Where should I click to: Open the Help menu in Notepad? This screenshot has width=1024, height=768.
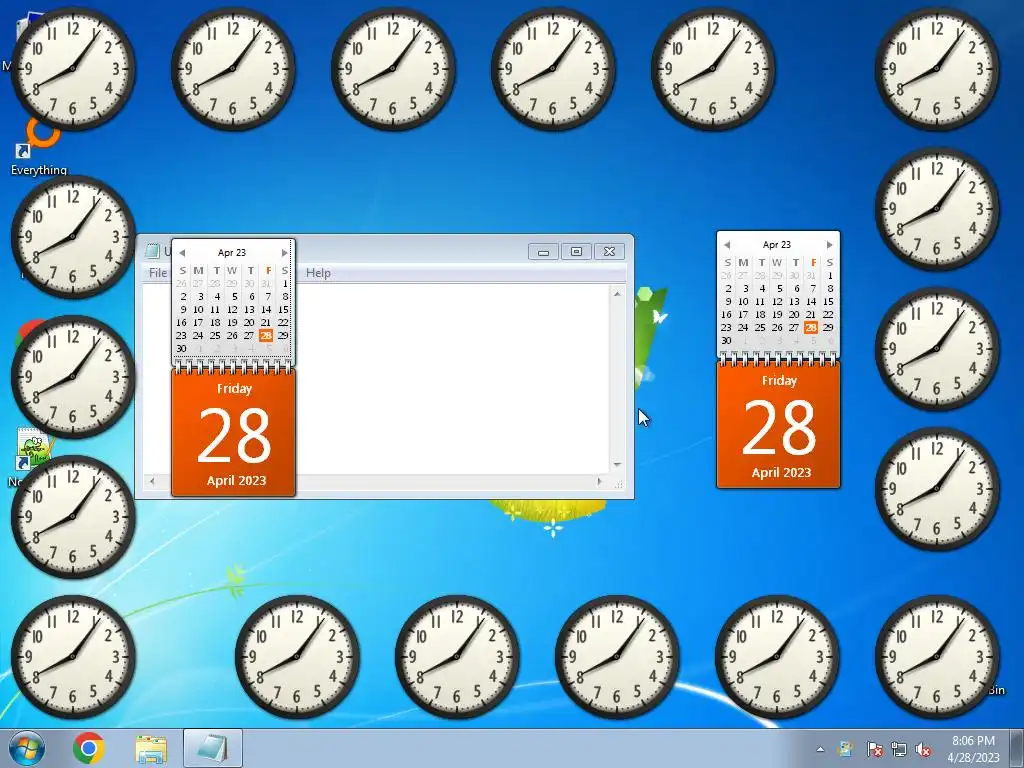click(318, 273)
